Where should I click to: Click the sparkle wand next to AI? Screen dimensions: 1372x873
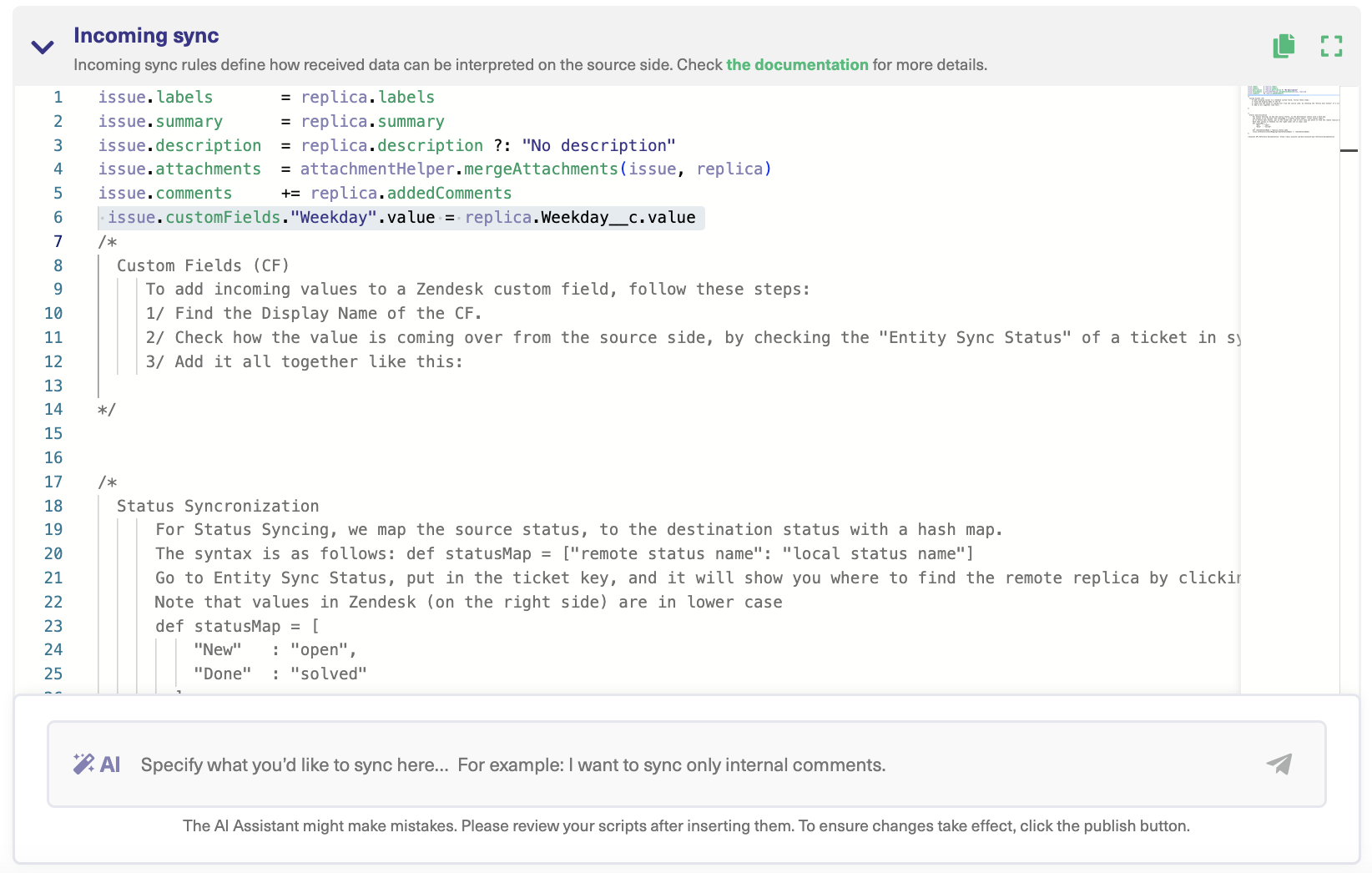coord(86,763)
